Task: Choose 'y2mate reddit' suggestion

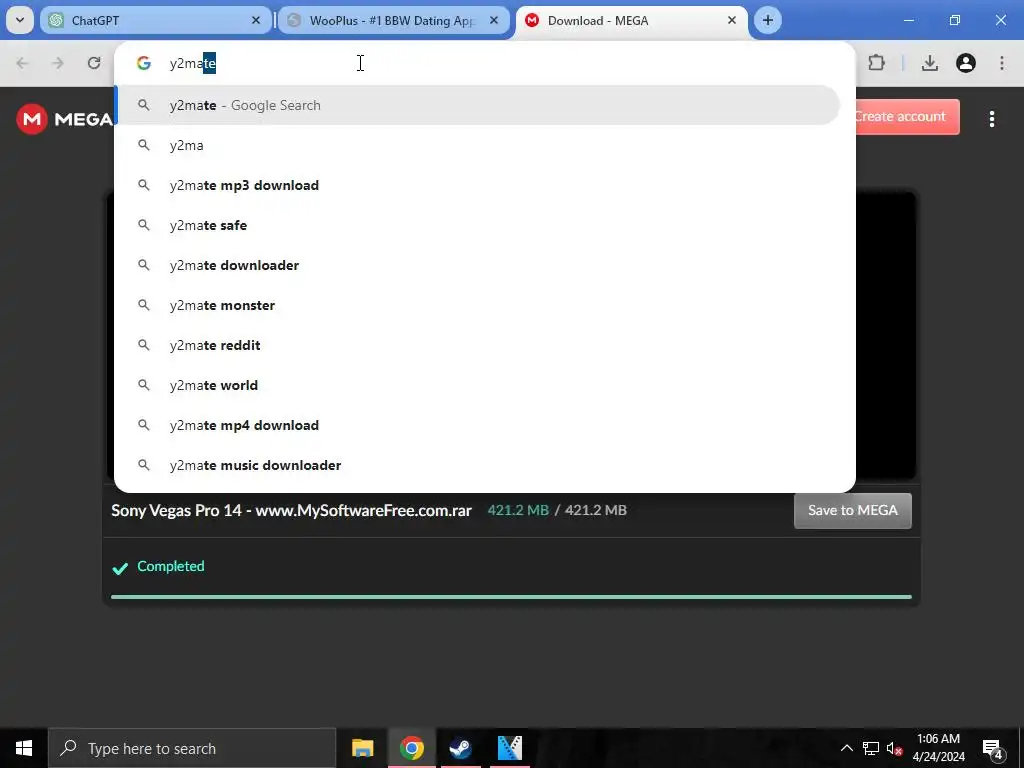Action: [478, 345]
